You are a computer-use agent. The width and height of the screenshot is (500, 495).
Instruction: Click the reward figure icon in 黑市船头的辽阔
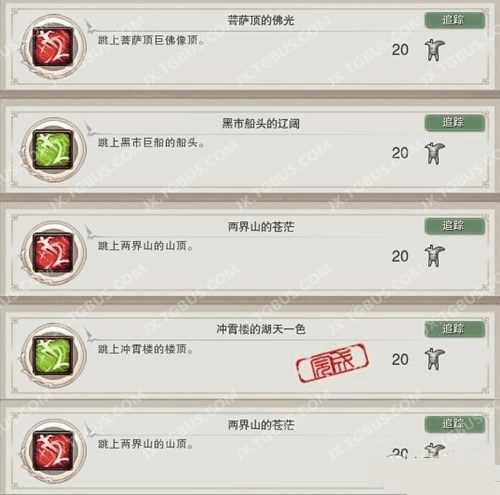435,153
